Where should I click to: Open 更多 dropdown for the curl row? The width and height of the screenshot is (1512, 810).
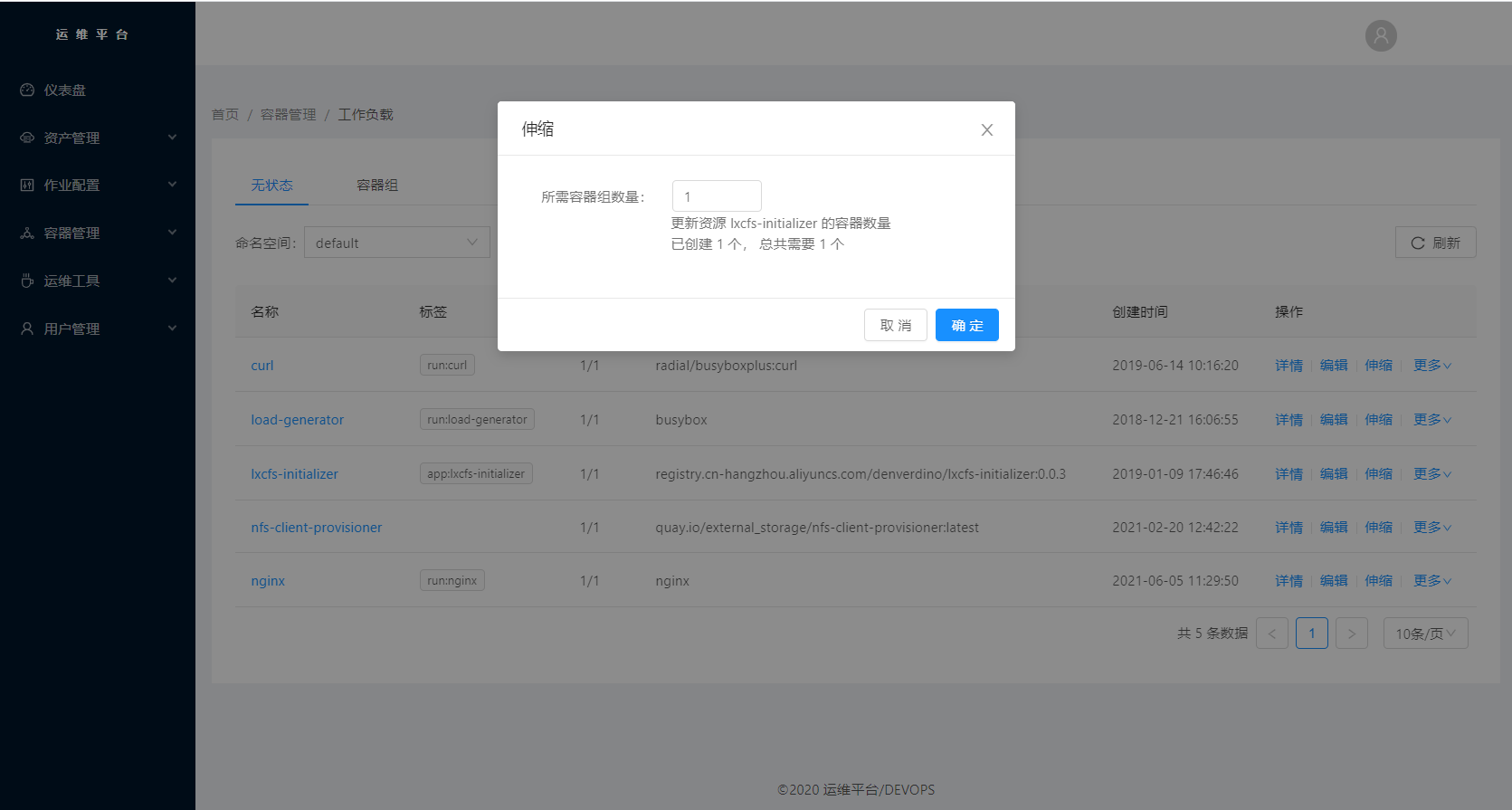pyautogui.click(x=1432, y=366)
